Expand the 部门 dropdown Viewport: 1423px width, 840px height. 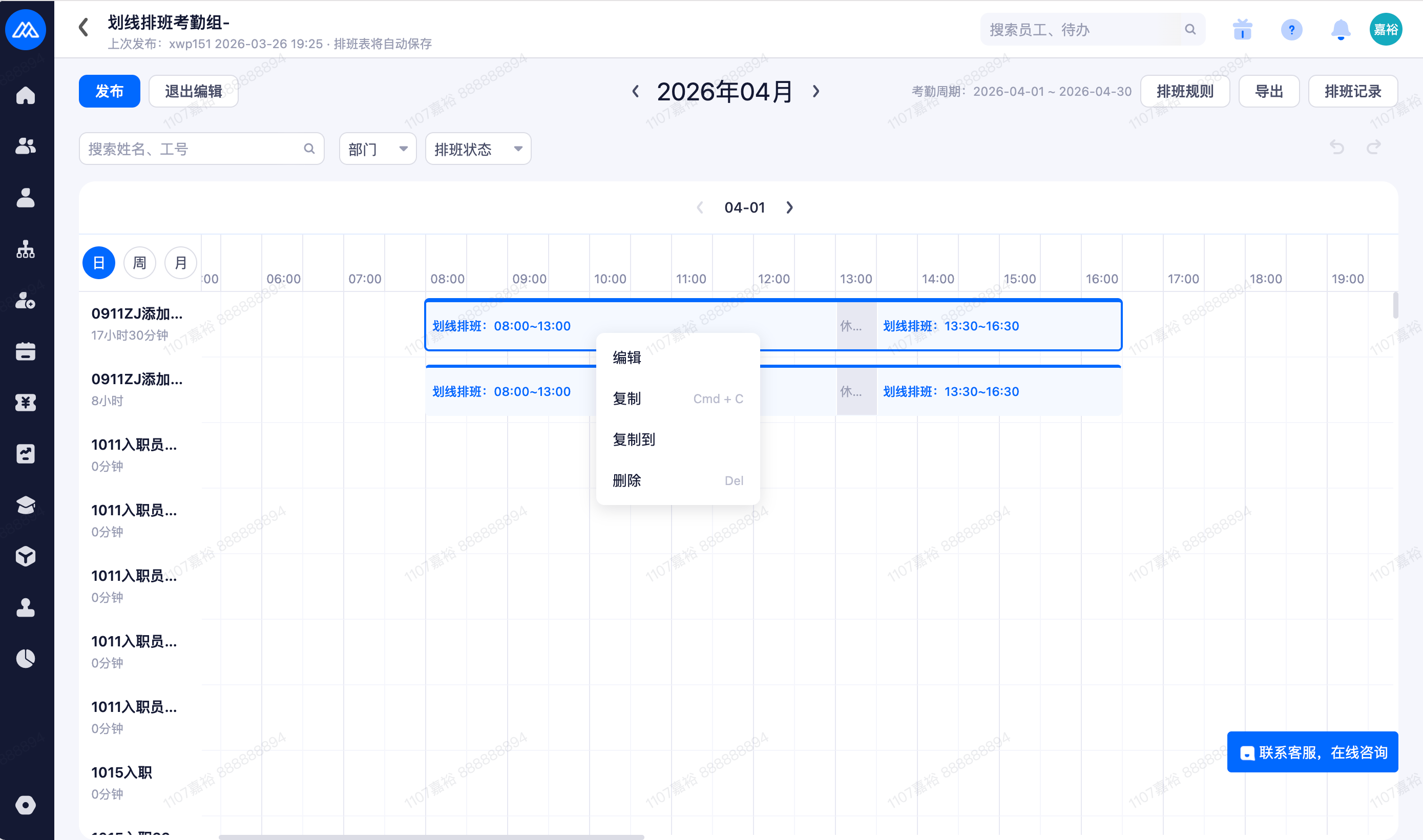(x=378, y=149)
